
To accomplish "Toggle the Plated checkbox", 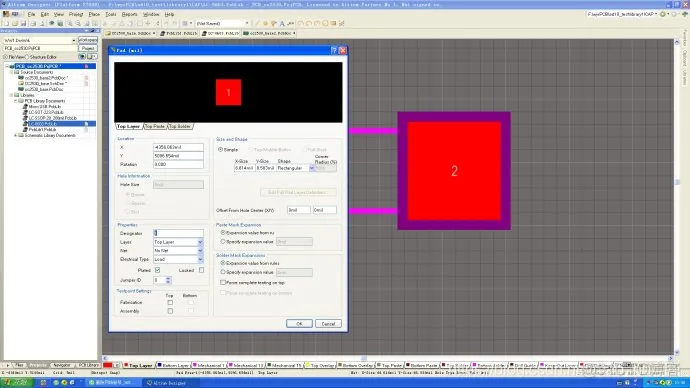I will [x=158, y=270].
